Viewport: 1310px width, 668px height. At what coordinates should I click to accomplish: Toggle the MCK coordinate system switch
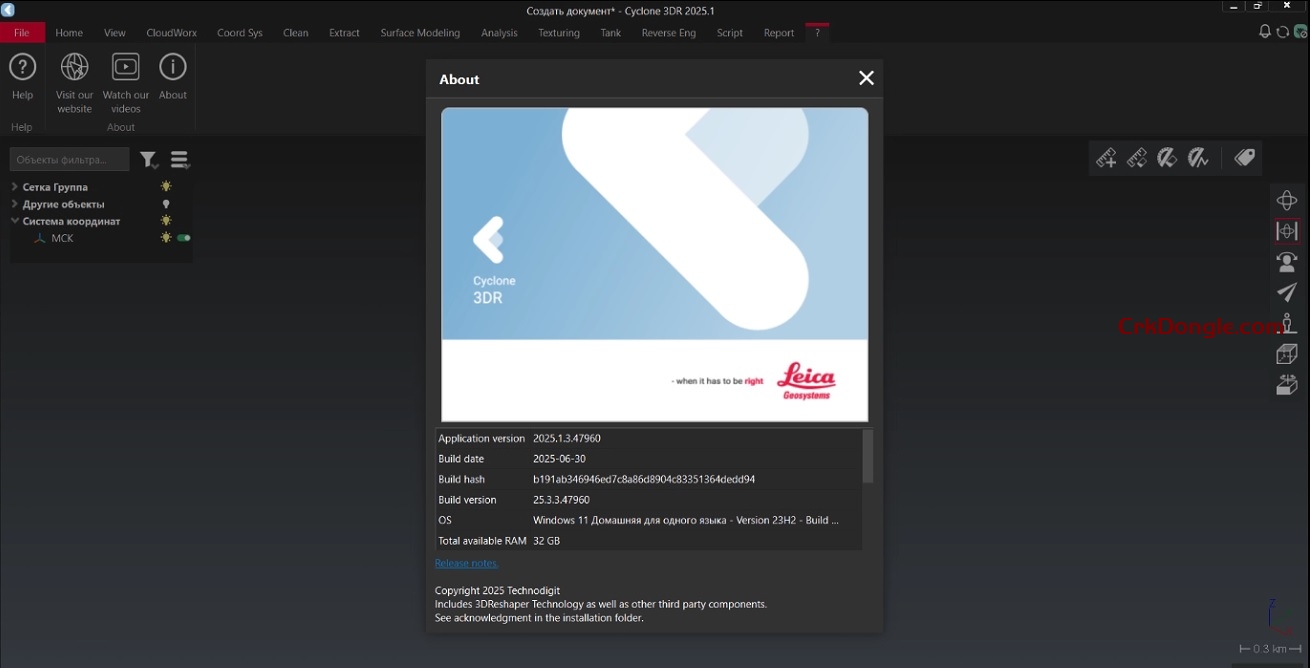point(180,238)
